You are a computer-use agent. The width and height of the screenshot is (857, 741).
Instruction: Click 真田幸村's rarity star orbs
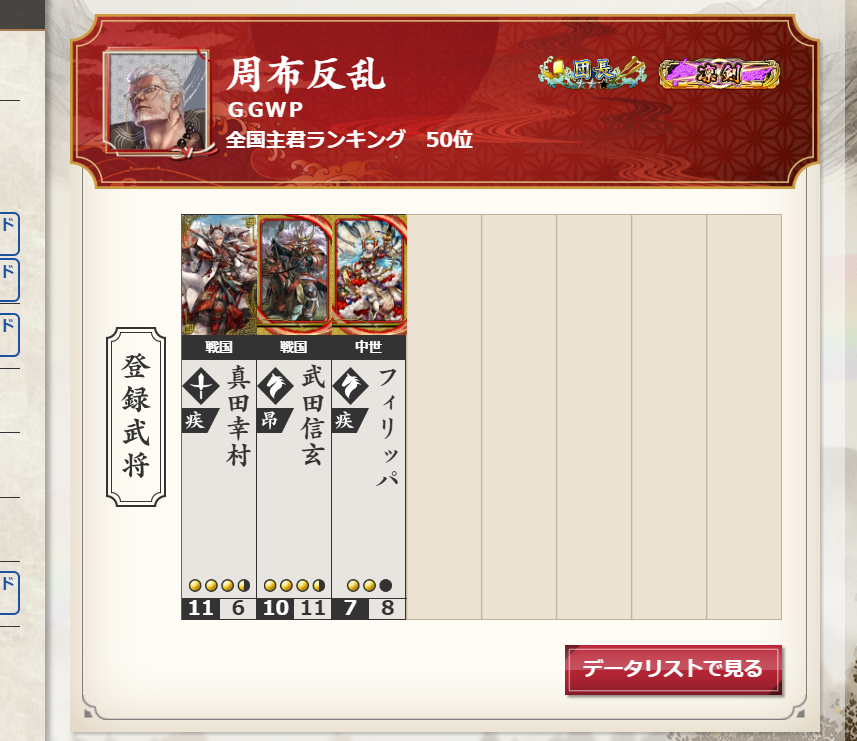point(219,586)
